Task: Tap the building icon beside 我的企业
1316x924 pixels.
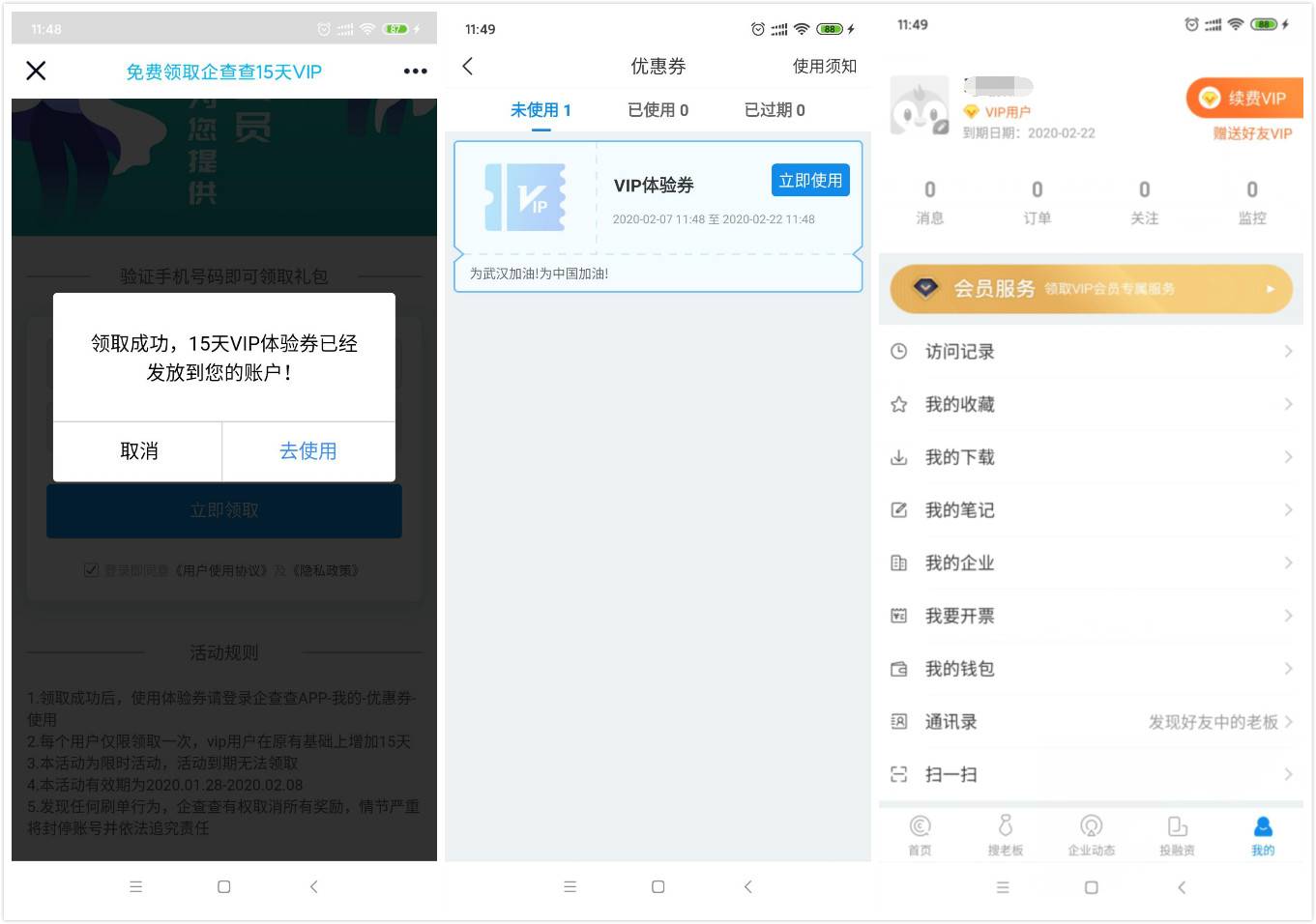Action: [x=899, y=563]
